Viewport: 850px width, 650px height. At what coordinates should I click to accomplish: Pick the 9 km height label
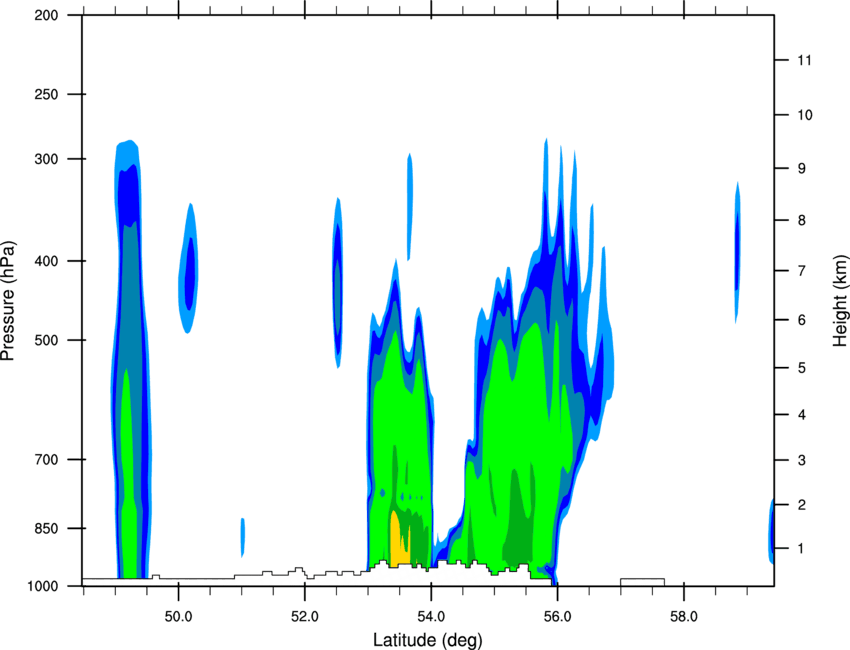[x=801, y=169]
